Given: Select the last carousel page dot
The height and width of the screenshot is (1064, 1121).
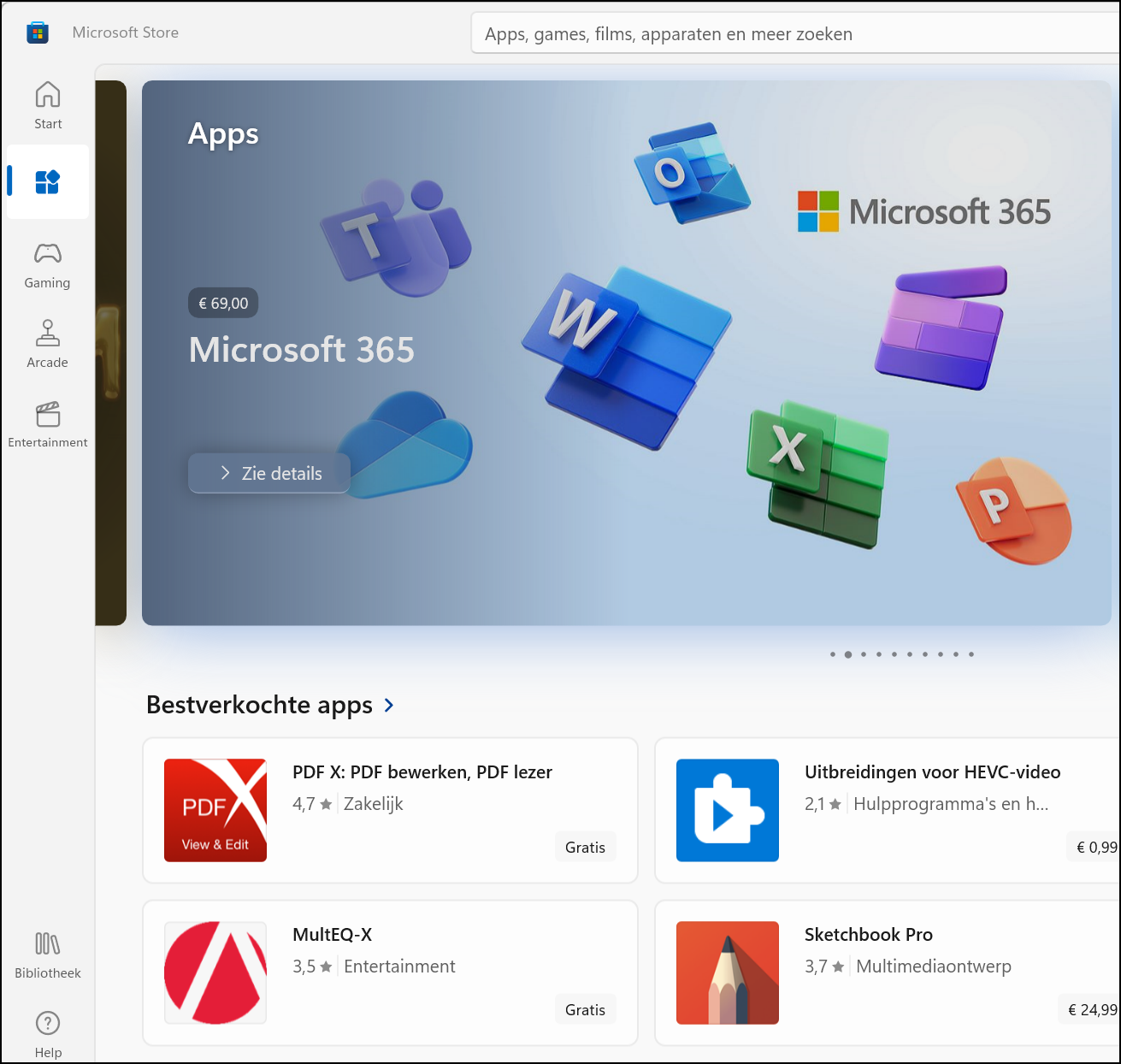Looking at the screenshot, I should click(971, 654).
